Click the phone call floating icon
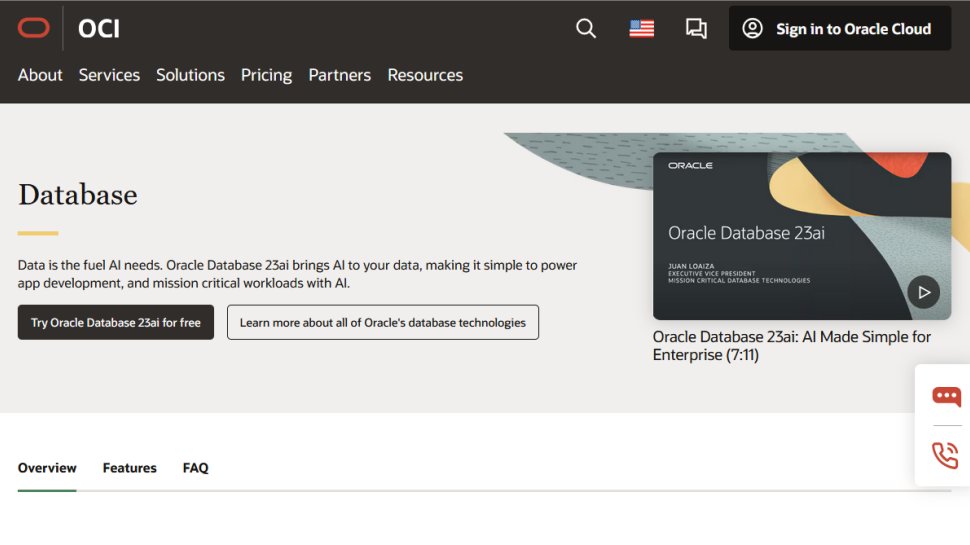Image resolution: width=970 pixels, height=545 pixels. click(945, 455)
